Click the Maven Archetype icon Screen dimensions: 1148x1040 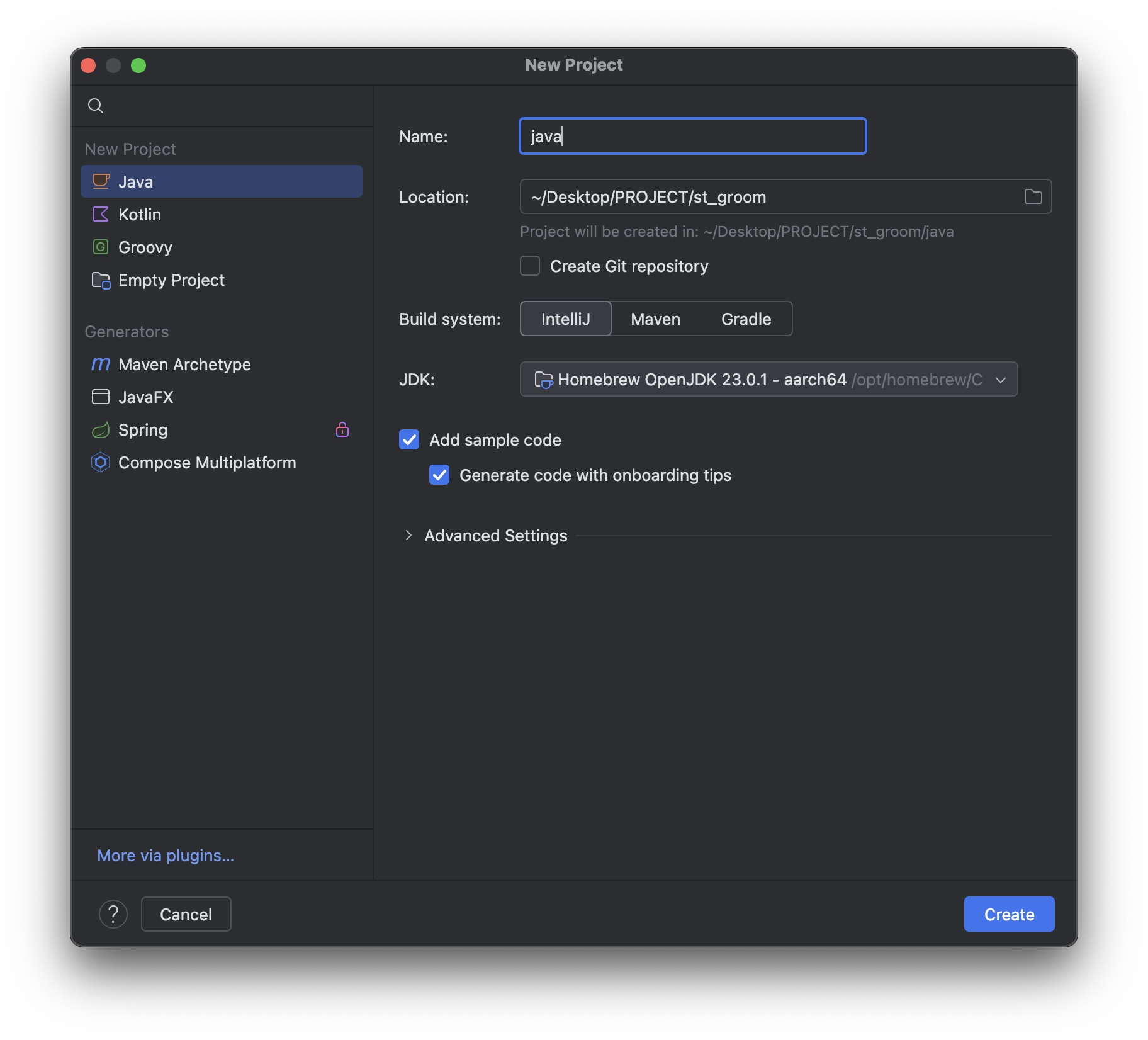point(101,364)
